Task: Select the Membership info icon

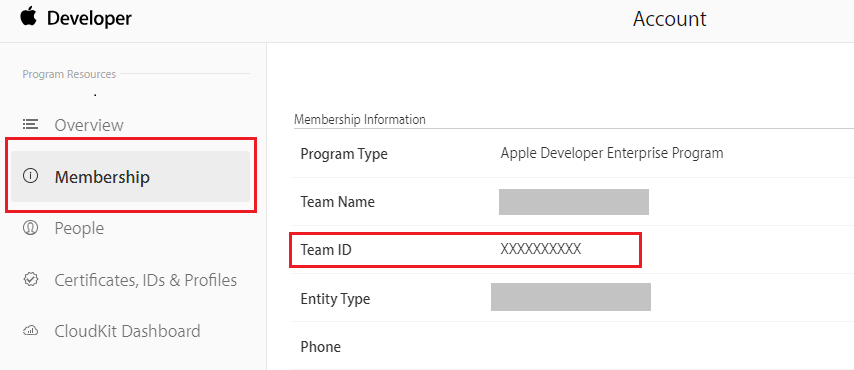Action: [x=30, y=176]
